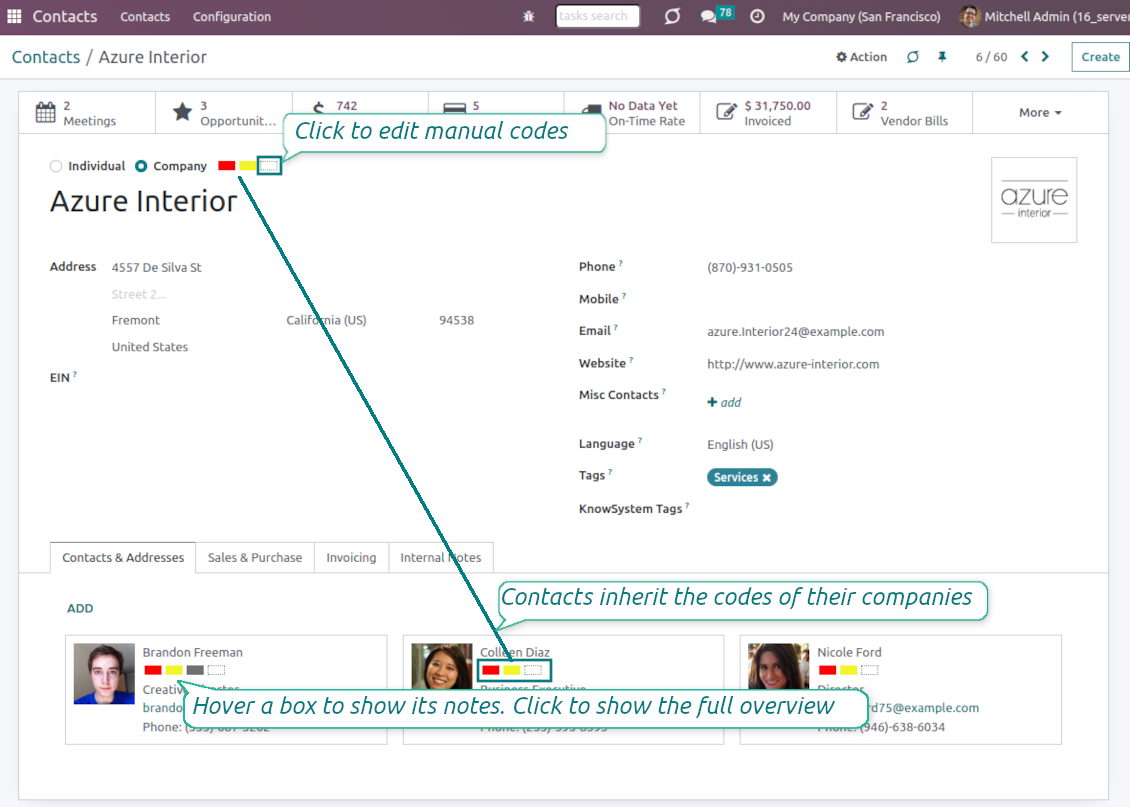Expand the More stat buttons dropdown

point(1040,112)
